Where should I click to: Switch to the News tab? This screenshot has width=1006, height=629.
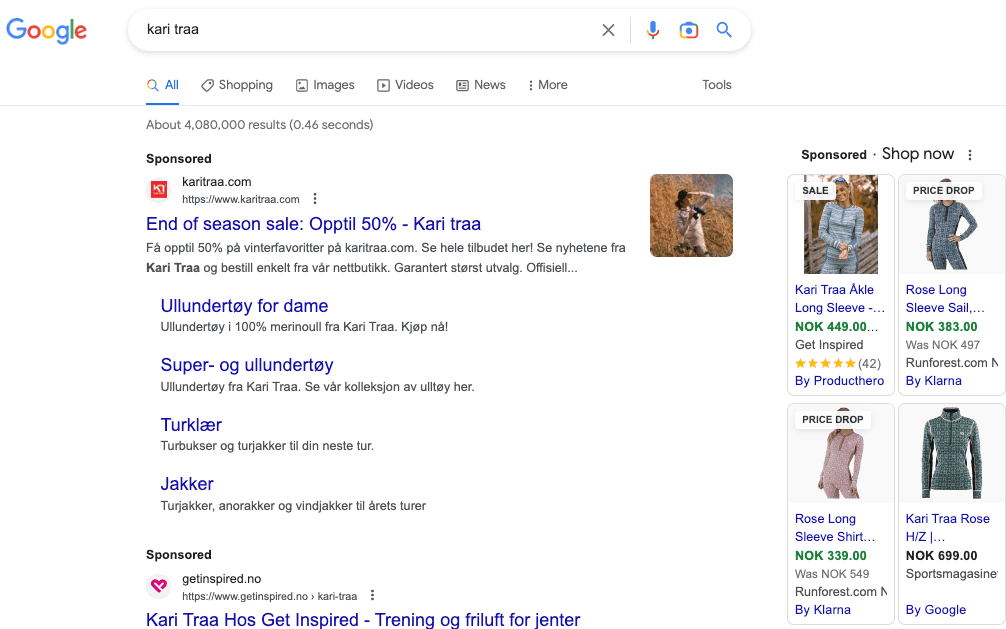[x=481, y=85]
